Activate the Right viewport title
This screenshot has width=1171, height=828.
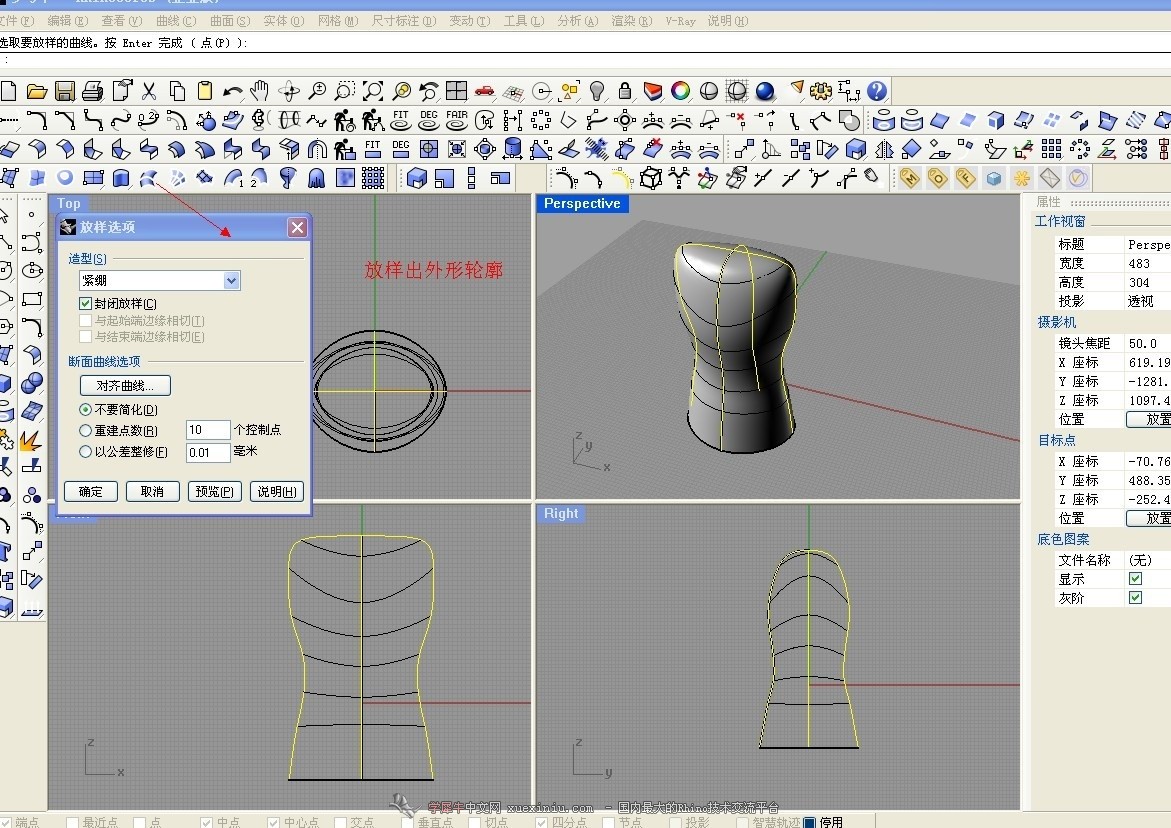(x=561, y=513)
